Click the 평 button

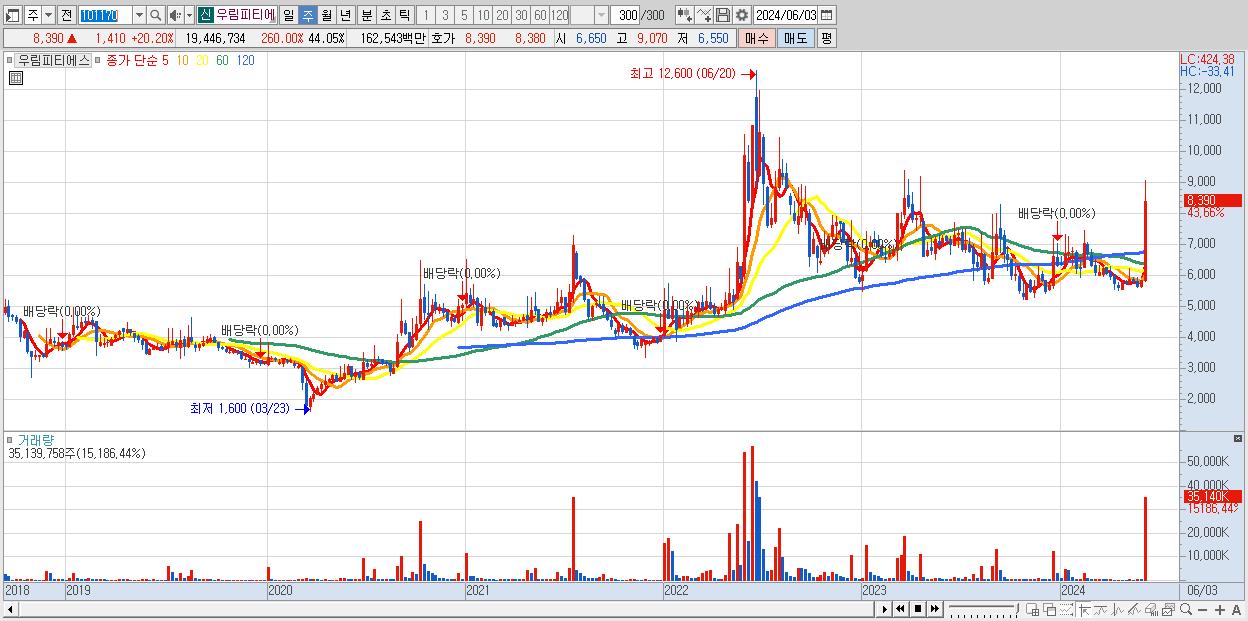826,38
